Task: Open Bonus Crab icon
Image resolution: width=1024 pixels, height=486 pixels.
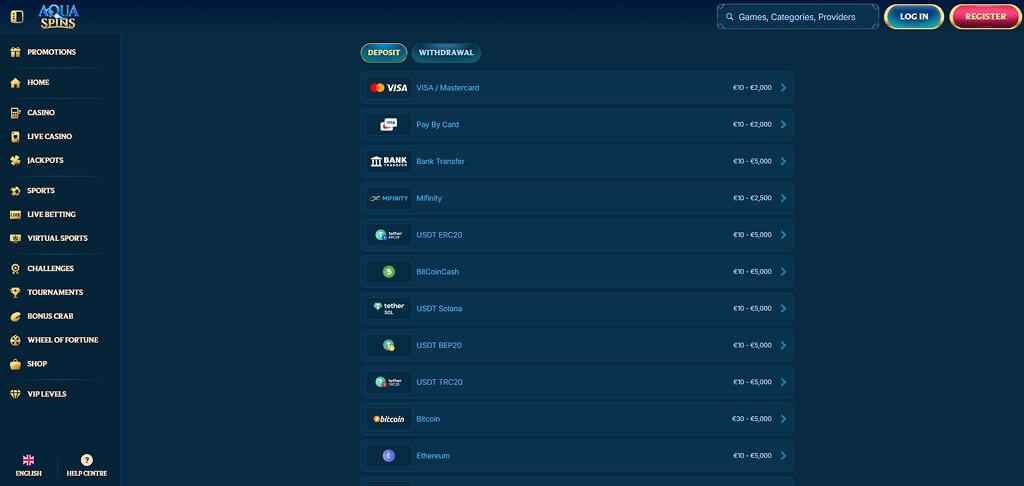Action: click(x=16, y=316)
